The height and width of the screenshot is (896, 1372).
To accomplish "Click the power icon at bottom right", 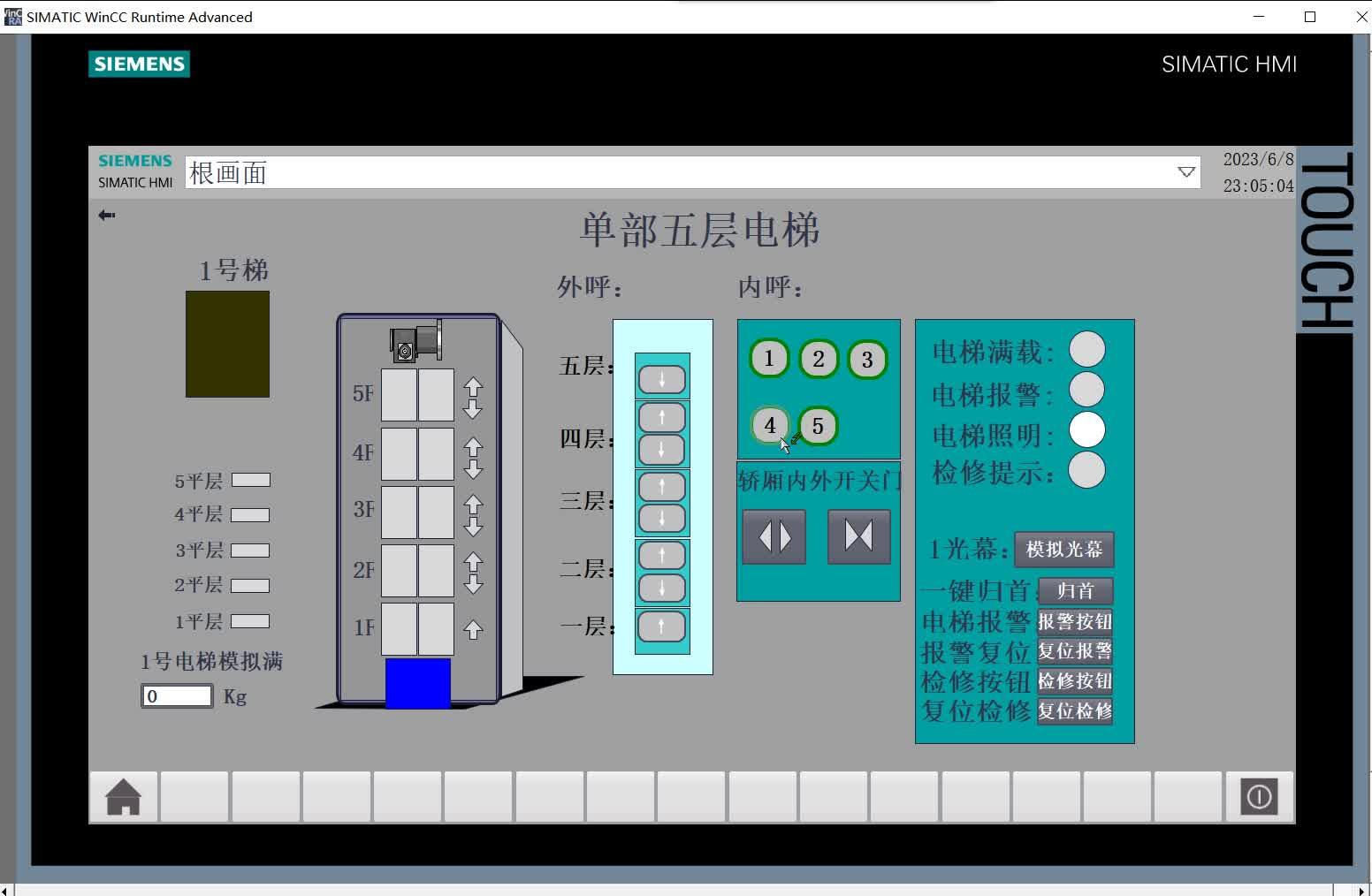I will click(1259, 796).
